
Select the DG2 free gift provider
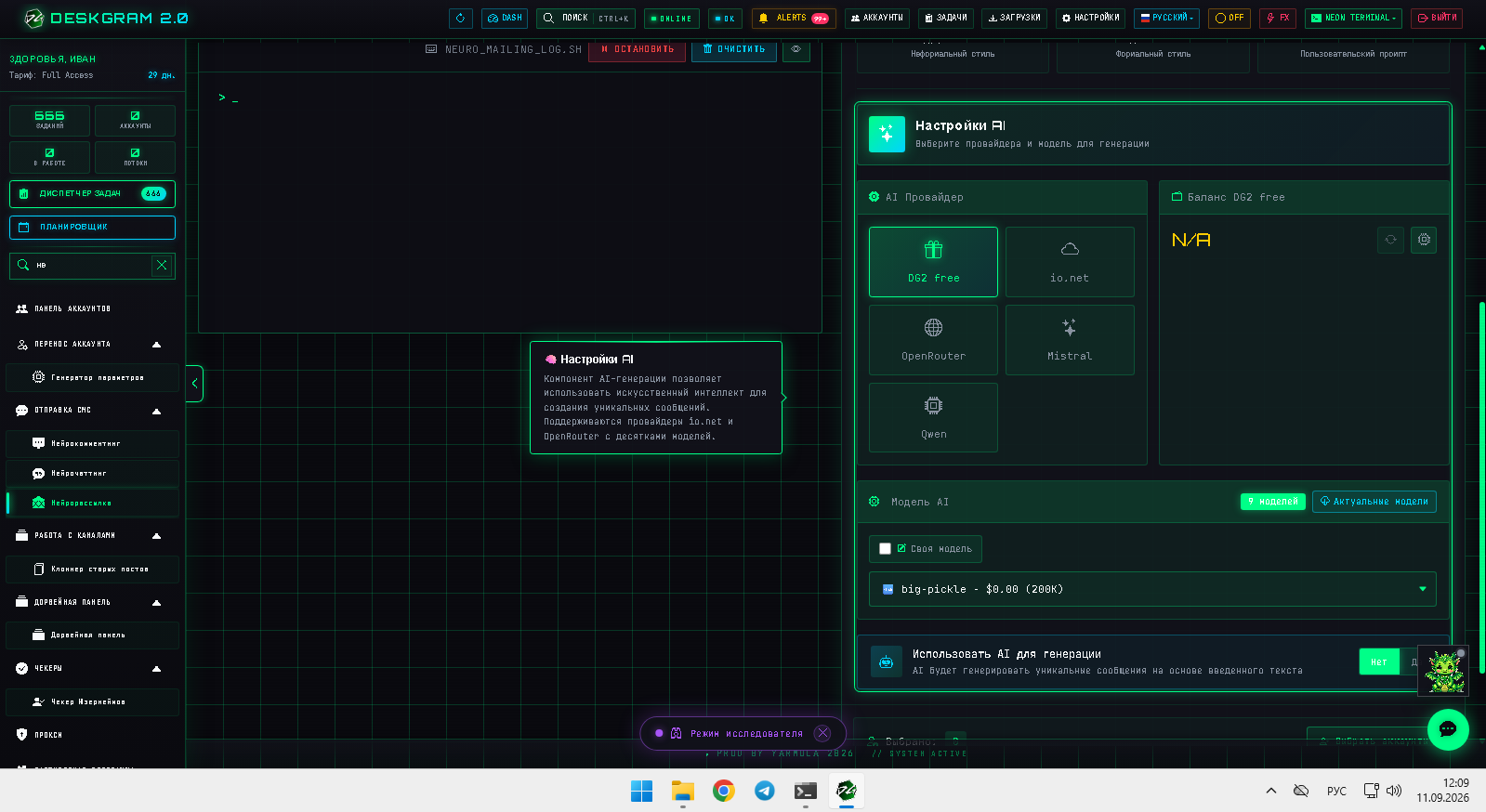(x=933, y=262)
